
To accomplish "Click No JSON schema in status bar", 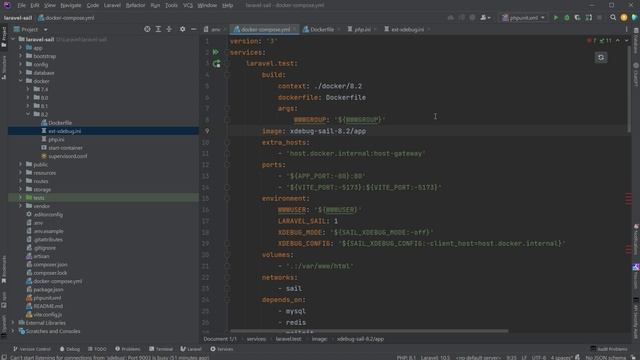I will click(x=606, y=358).
